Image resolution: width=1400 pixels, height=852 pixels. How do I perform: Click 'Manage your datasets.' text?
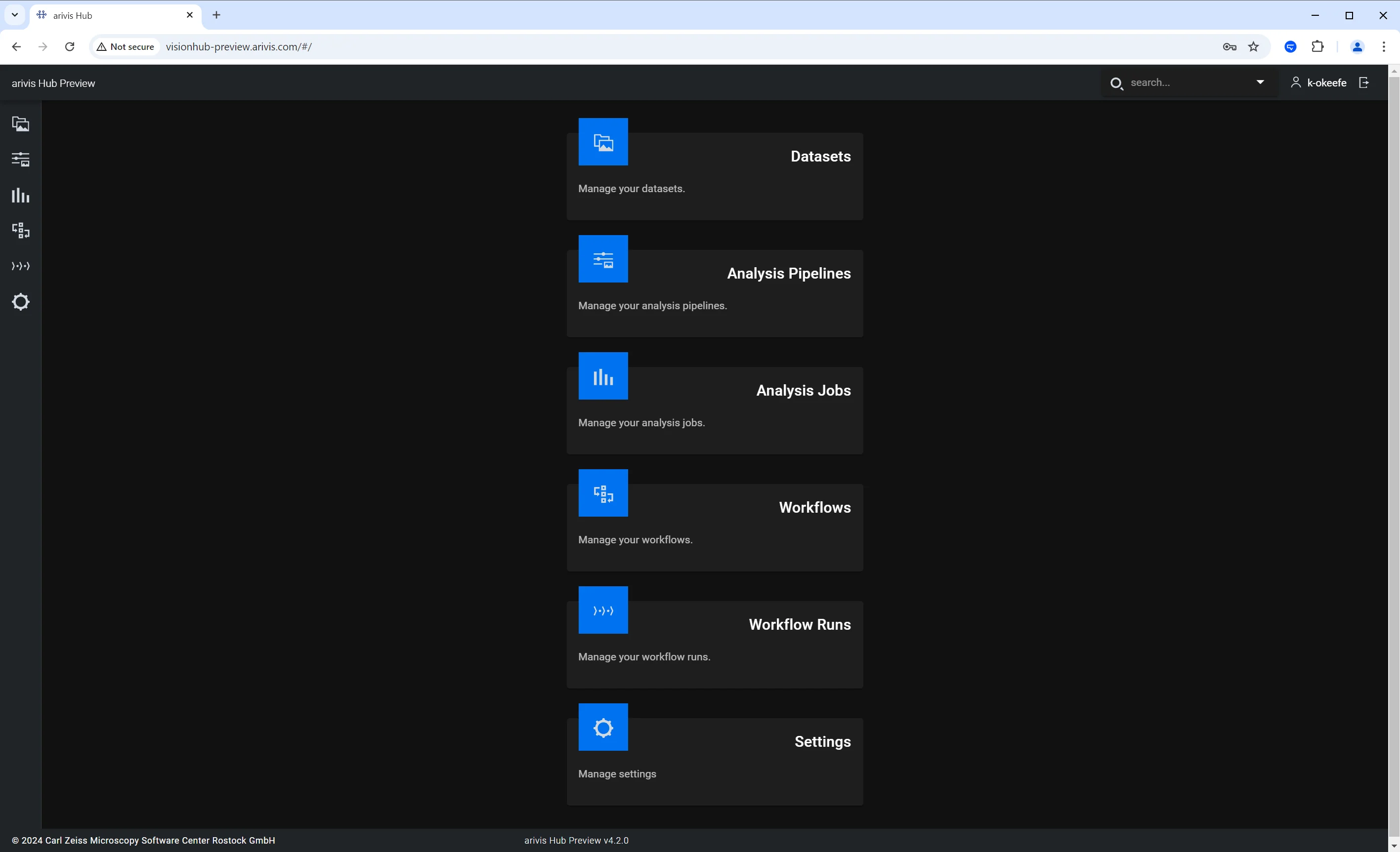[631, 189]
